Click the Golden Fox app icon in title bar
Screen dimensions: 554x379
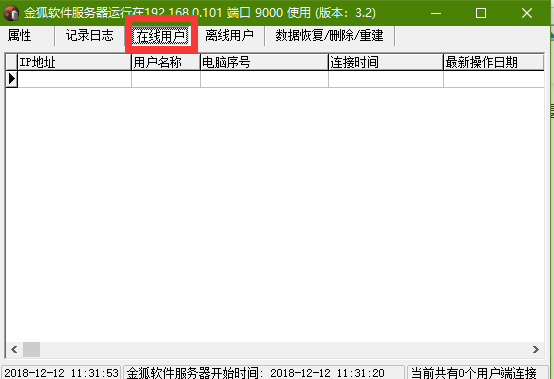pos(11,13)
